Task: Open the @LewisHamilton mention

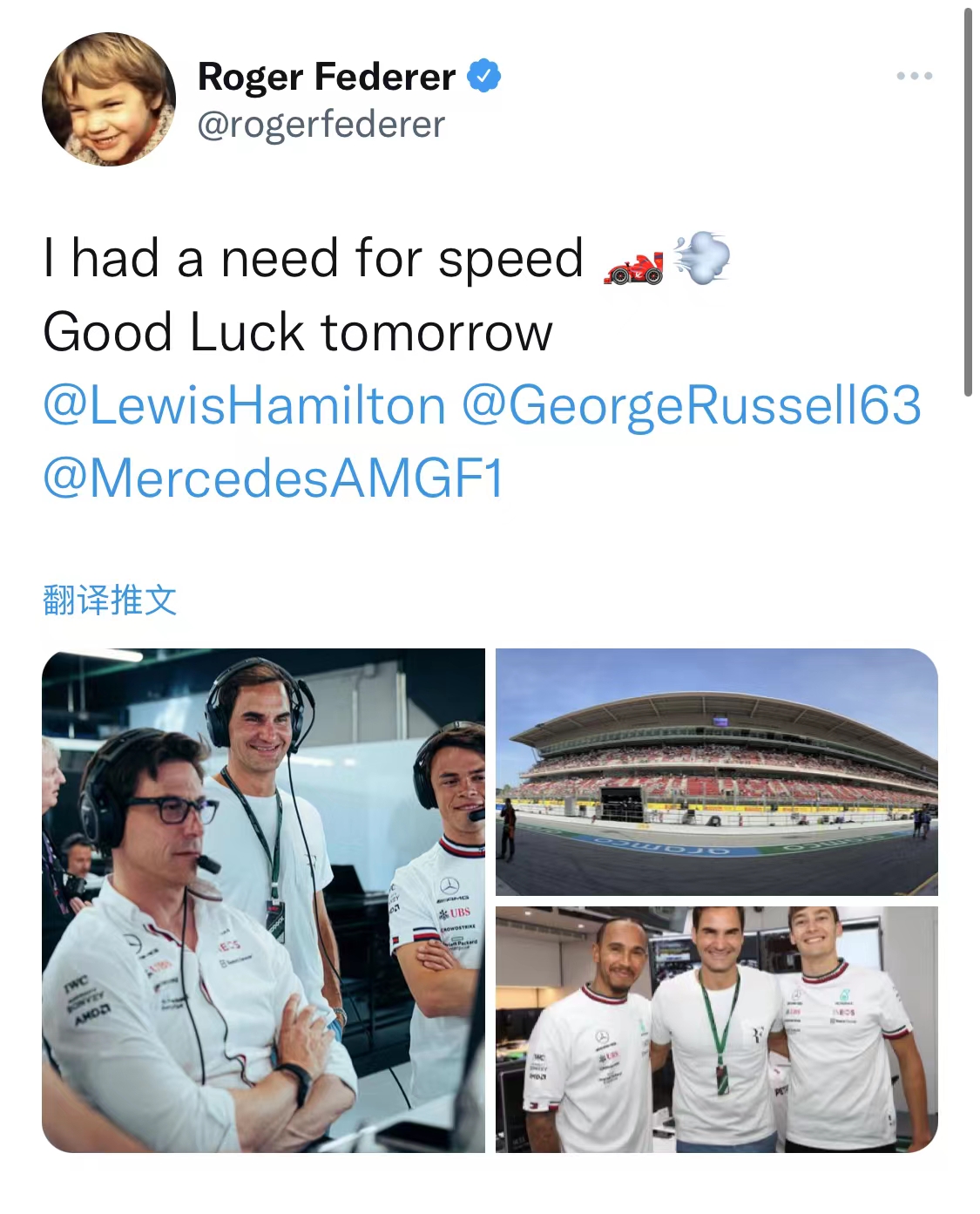Action: click(x=245, y=406)
